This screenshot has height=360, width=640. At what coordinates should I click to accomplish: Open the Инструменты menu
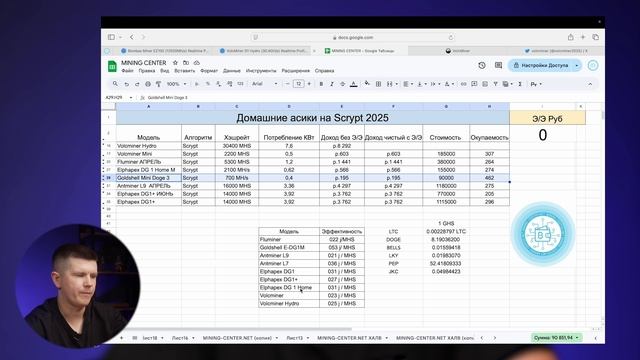(261, 71)
